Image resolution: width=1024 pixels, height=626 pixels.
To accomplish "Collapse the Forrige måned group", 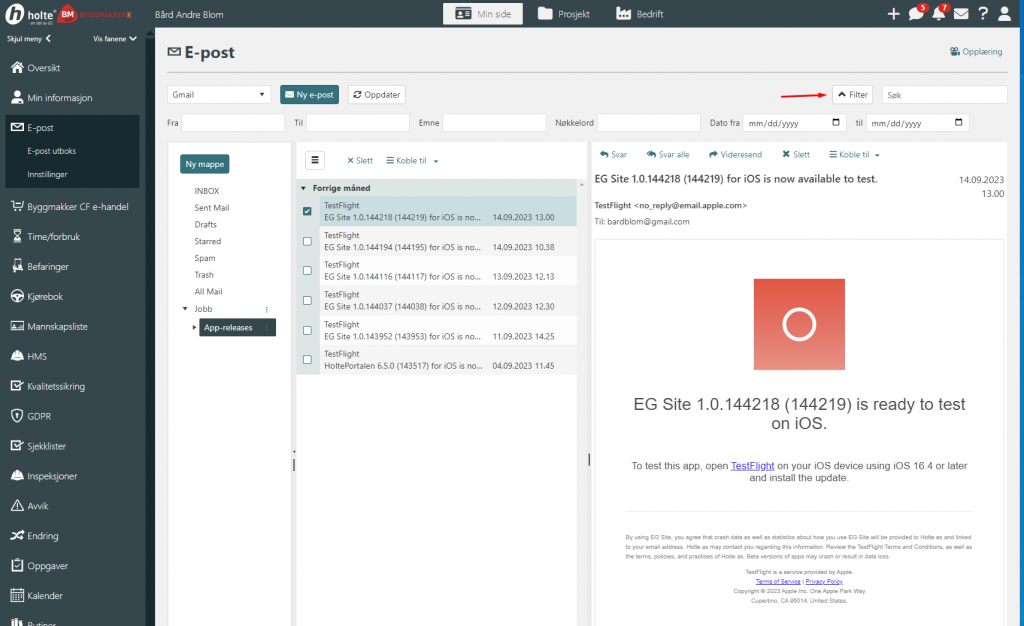I will [303, 188].
